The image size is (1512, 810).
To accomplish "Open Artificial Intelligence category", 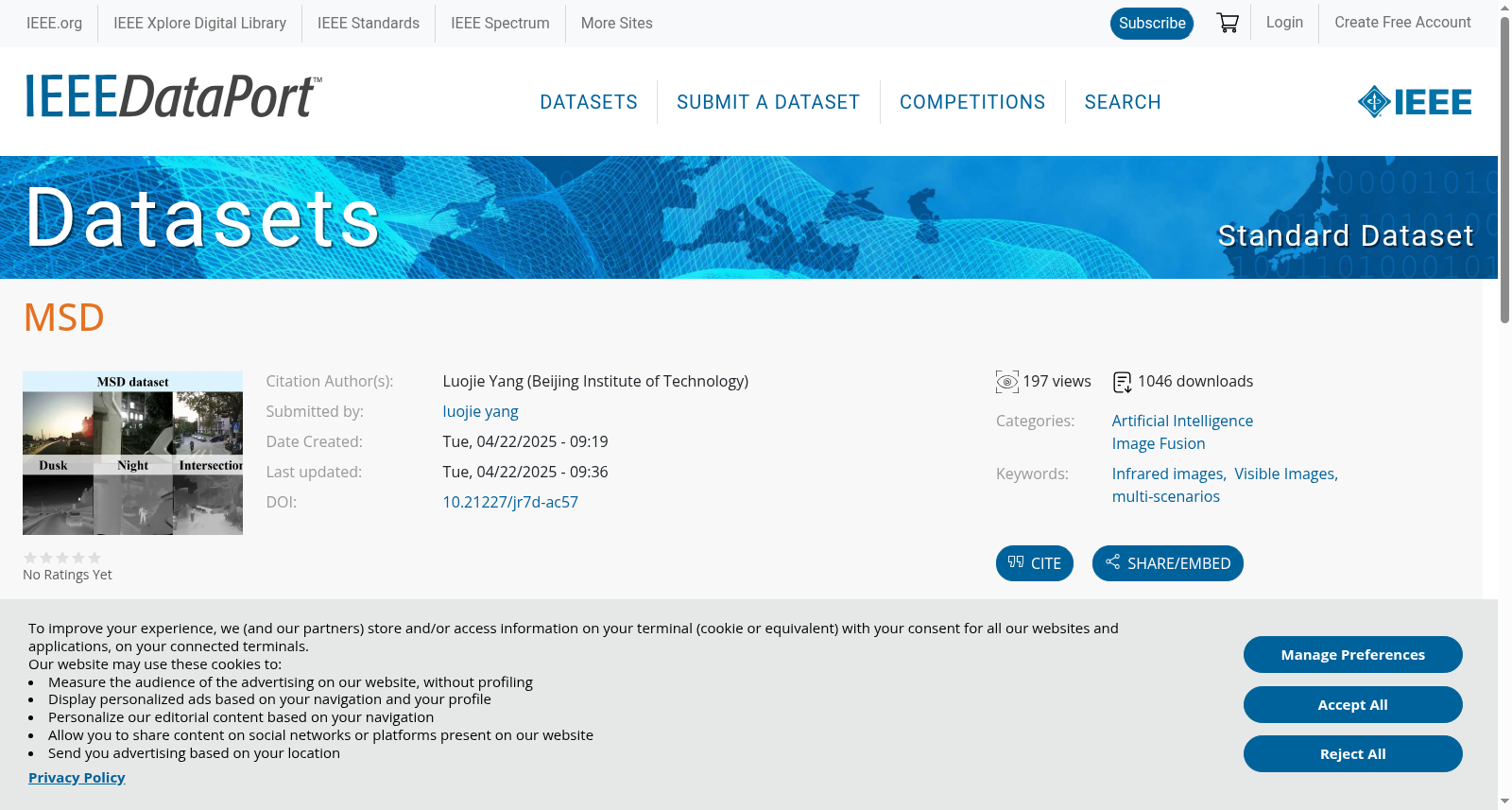I will pos(1182,421).
